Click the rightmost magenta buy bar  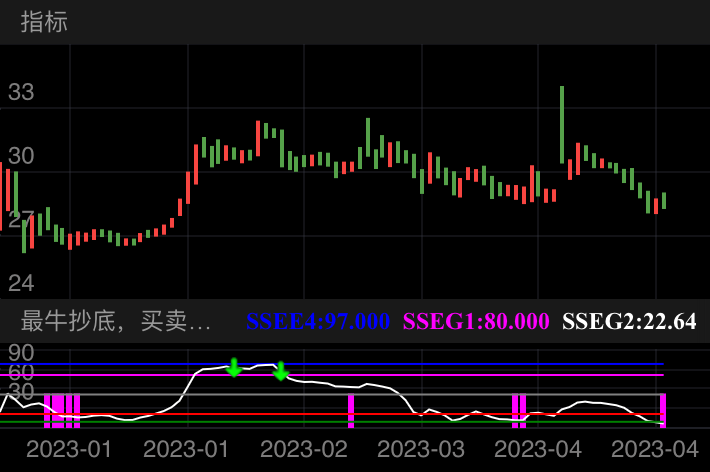pyautogui.click(x=663, y=411)
